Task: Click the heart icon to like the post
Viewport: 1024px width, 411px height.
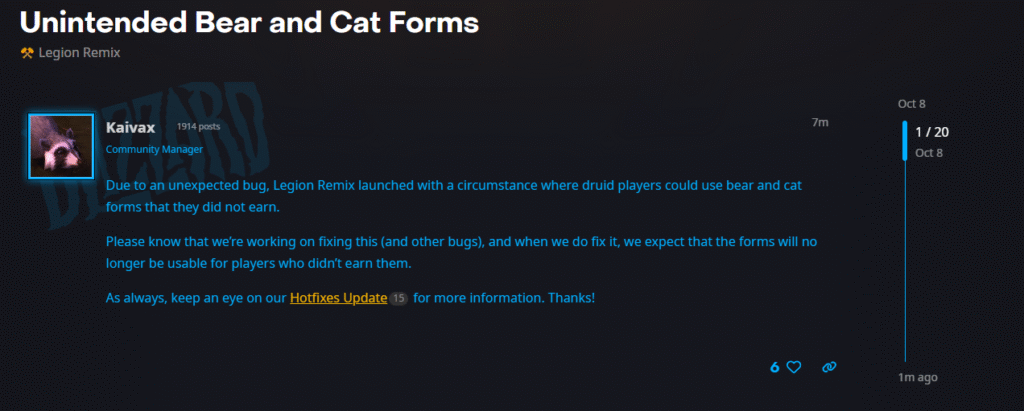Action: pyautogui.click(x=794, y=367)
